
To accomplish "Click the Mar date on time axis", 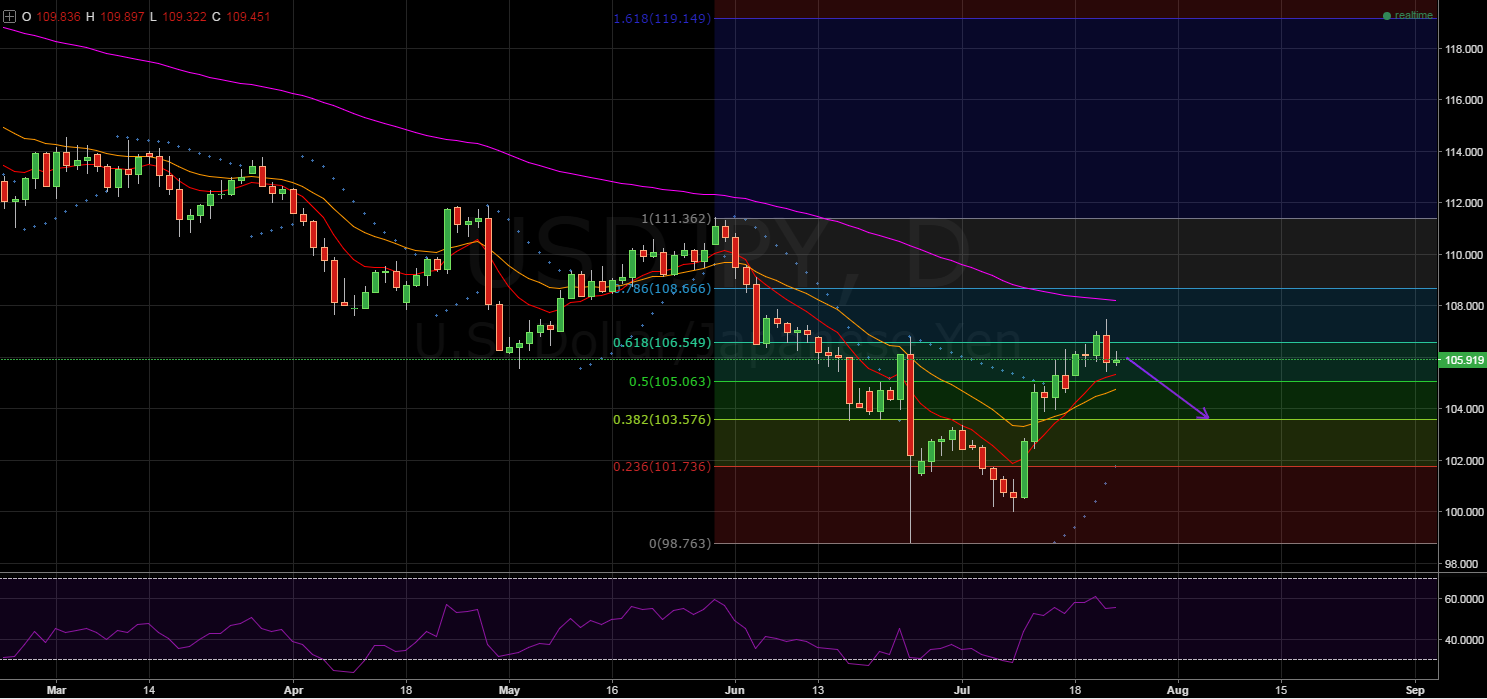I will coord(56,690).
